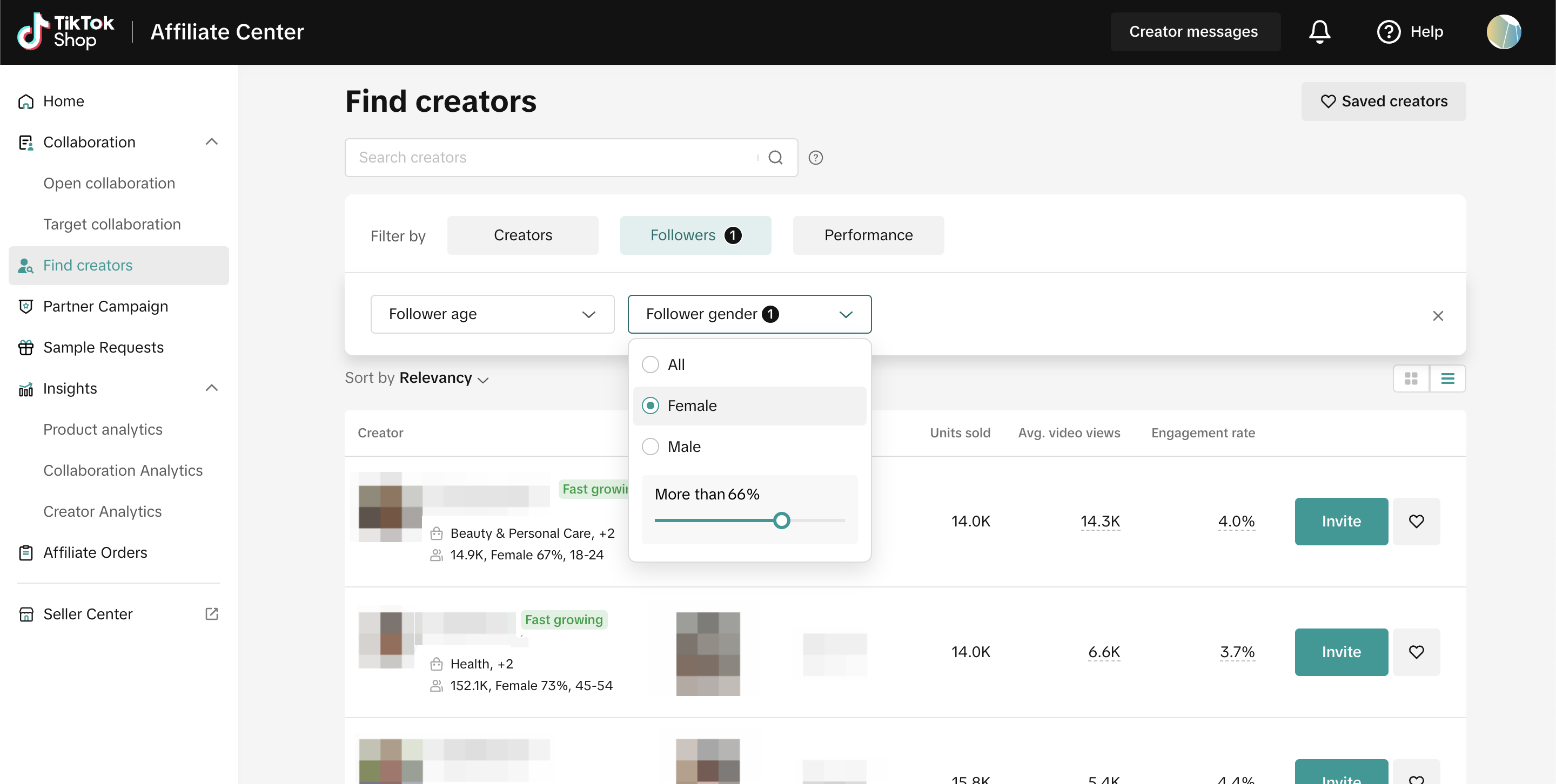Viewport: 1556px width, 784px height.
Task: Open Seller Center external link icon
Action: point(211,614)
